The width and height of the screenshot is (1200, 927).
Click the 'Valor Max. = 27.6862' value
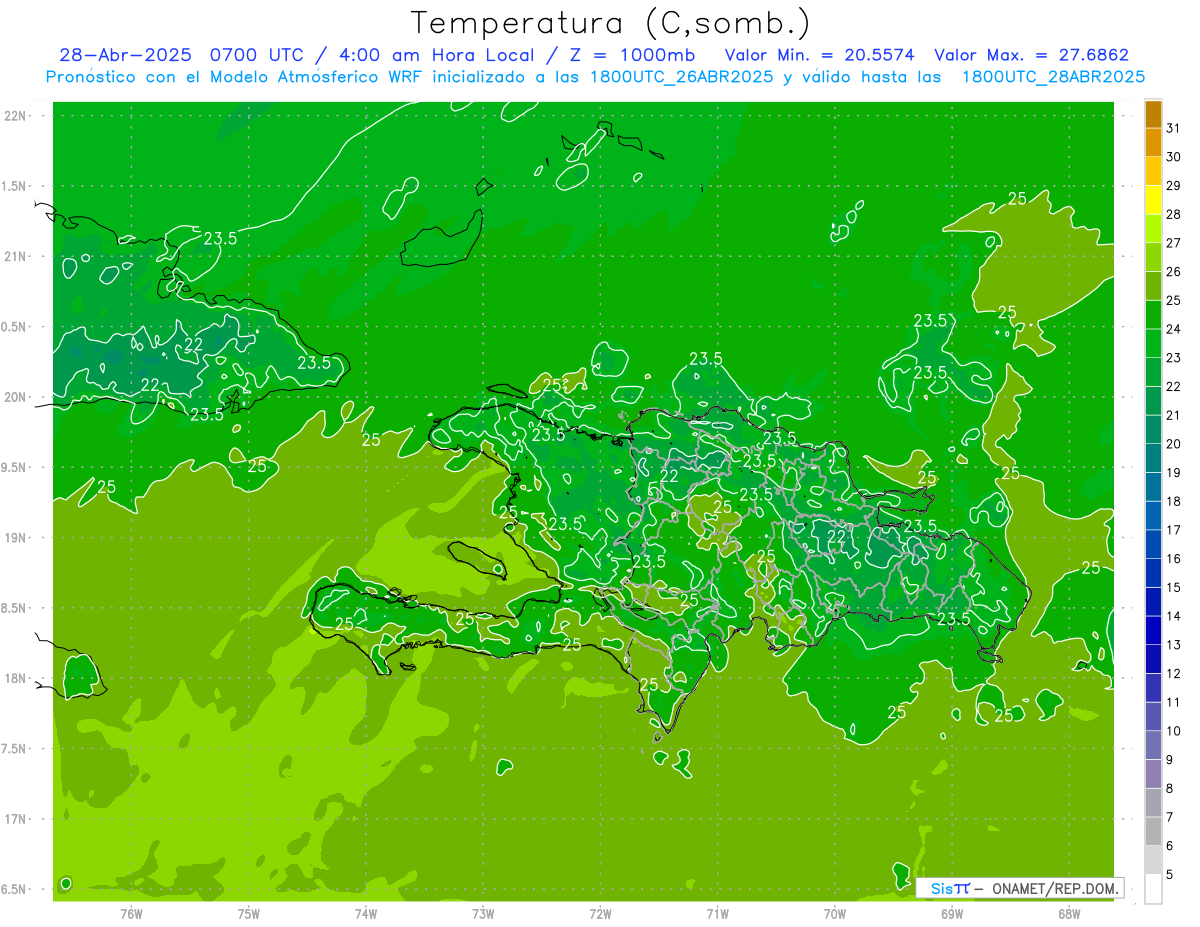pyautogui.click(x=1031, y=55)
